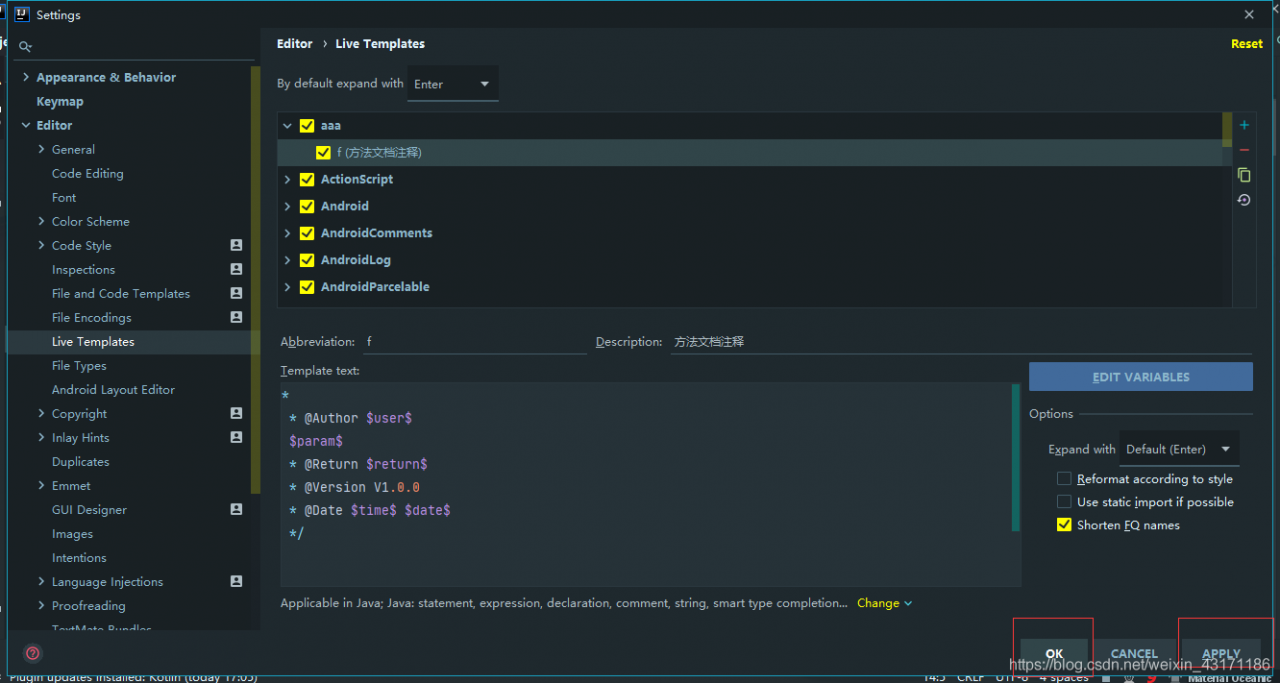Click project-level icon beside File and Code Templates
Image resolution: width=1280 pixels, height=683 pixels.
click(x=236, y=293)
